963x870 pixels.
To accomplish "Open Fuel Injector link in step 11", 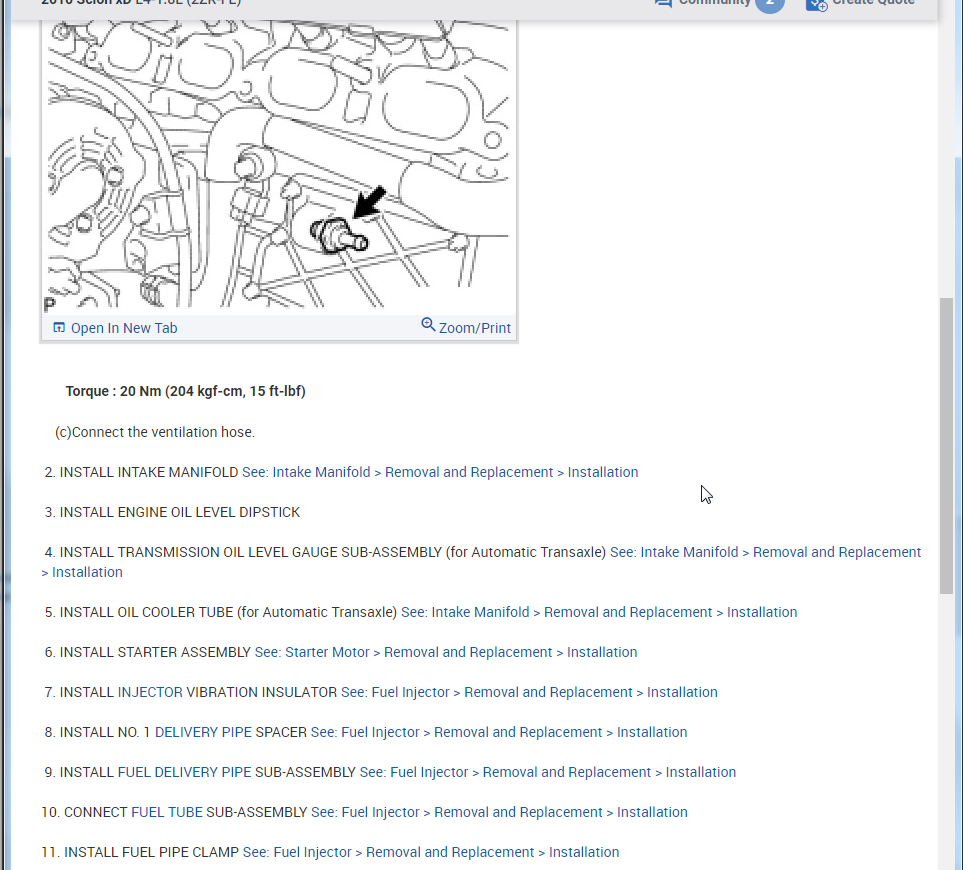I will tap(431, 852).
